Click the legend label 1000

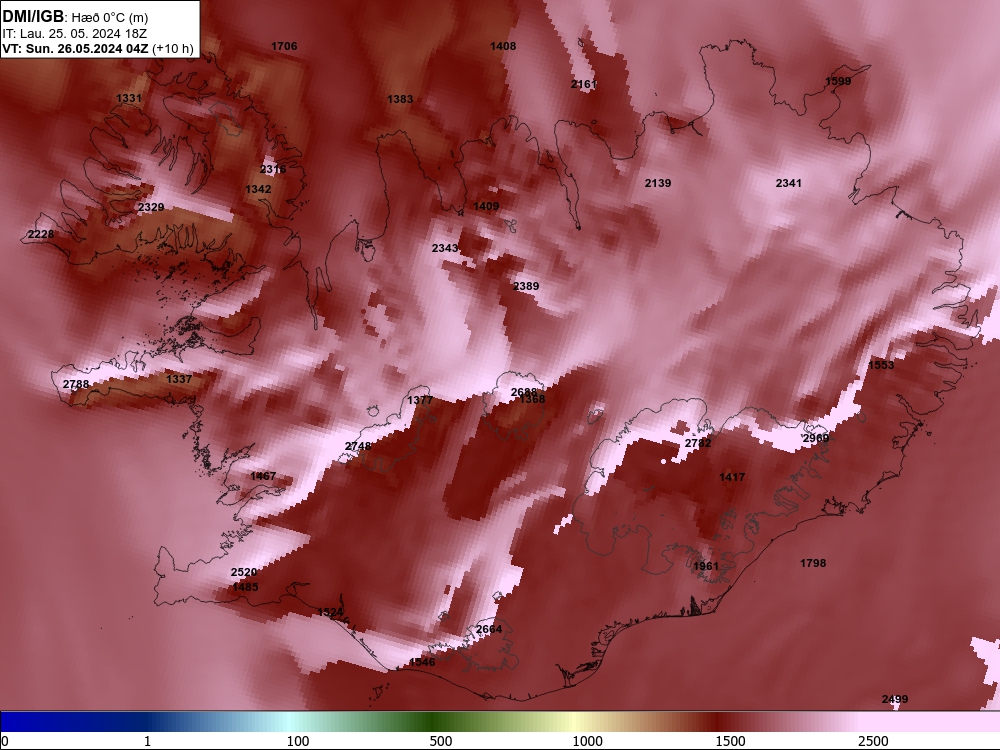pos(587,741)
